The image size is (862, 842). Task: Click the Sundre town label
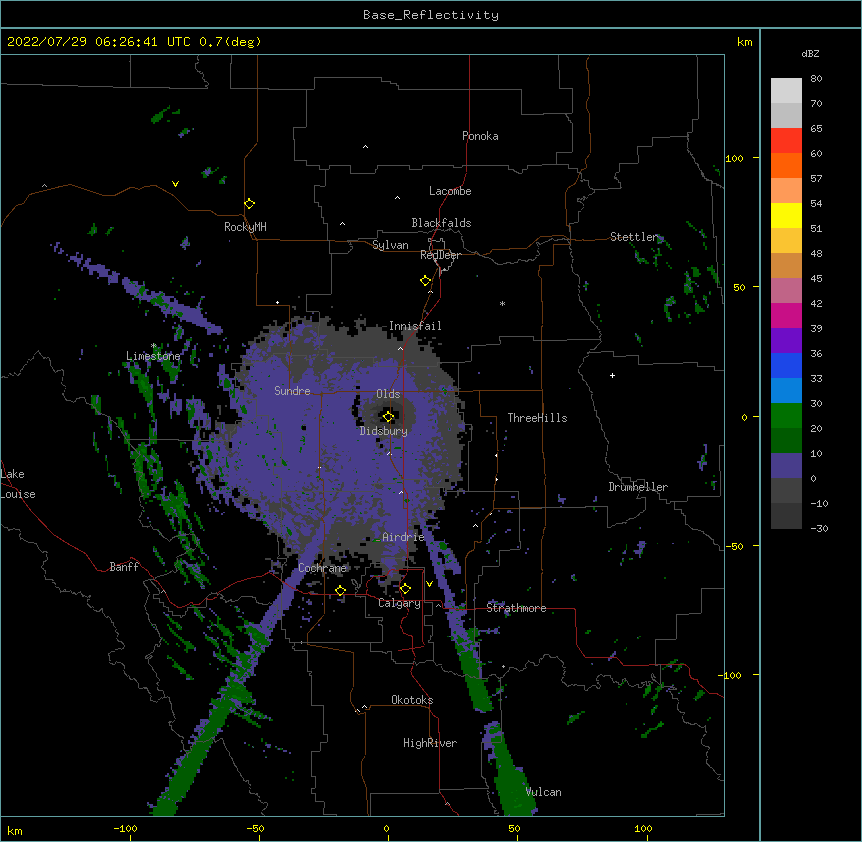(x=292, y=391)
